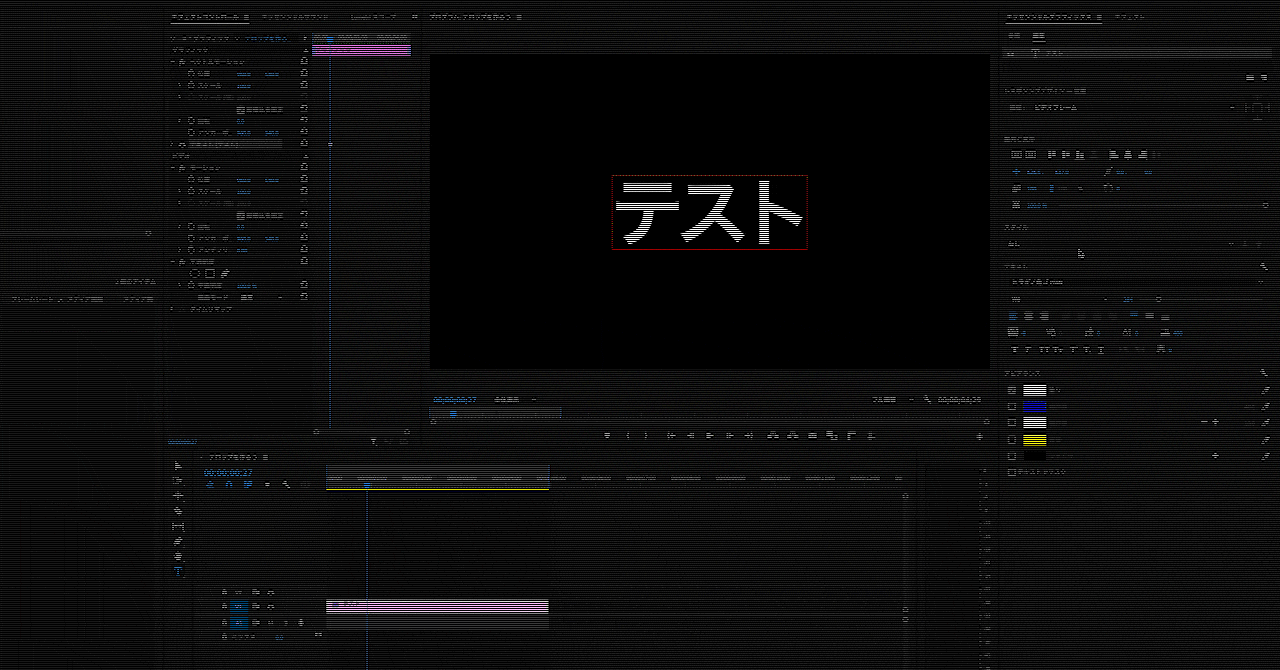Screen dimensions: 1280x670
Task: Step back one frame in the Program monitor
Action: (x=691, y=435)
